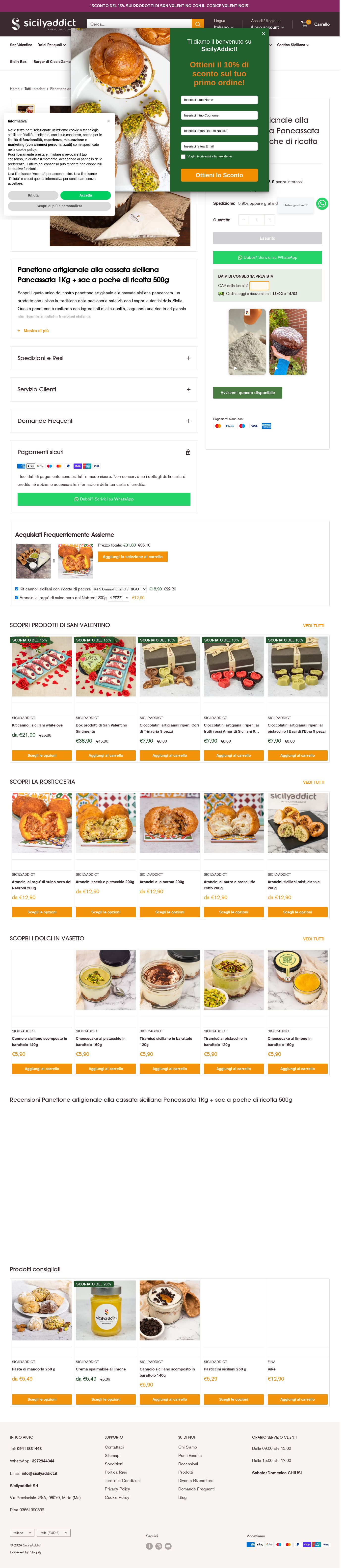The image size is (344, 1568).
Task: Close the cookie Informativa panel
Action: [108, 121]
